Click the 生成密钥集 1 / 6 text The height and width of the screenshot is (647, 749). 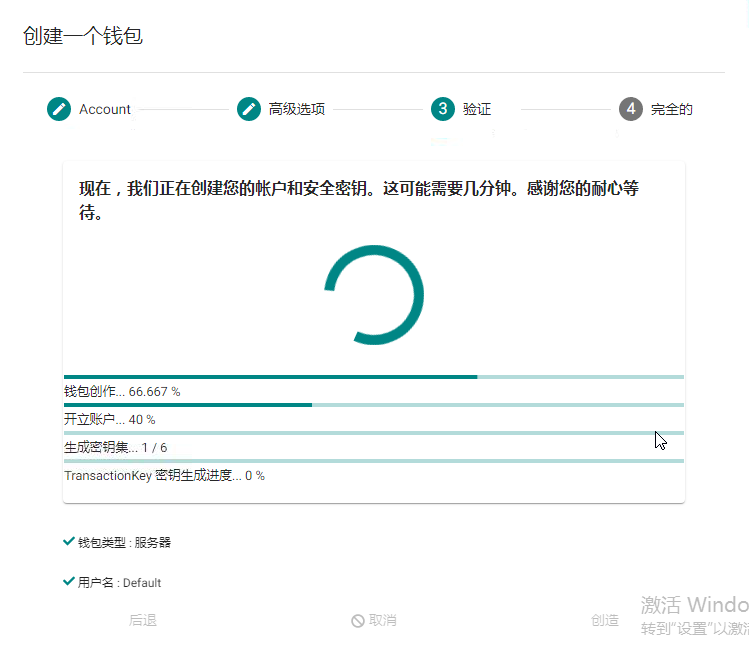point(115,447)
